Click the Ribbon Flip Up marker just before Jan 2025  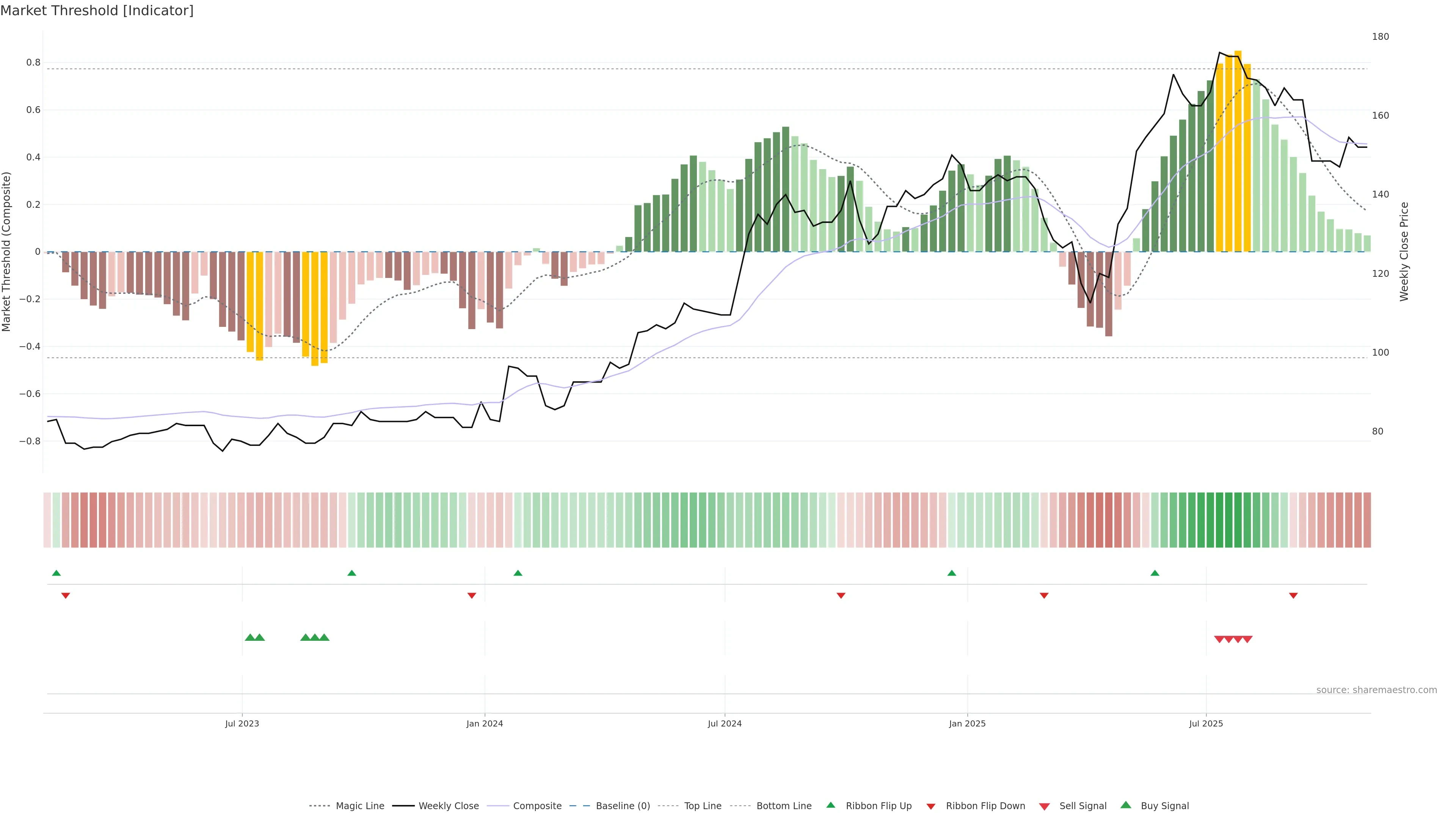tap(952, 573)
